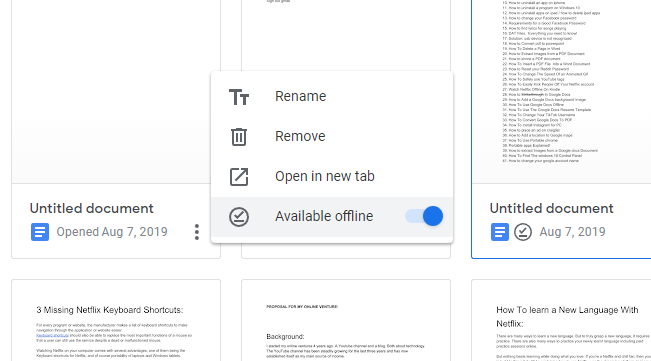651x361 pixels.
Task: Open the 3 Missing Netflix Keyboard Shortcuts document
Action: (116, 320)
